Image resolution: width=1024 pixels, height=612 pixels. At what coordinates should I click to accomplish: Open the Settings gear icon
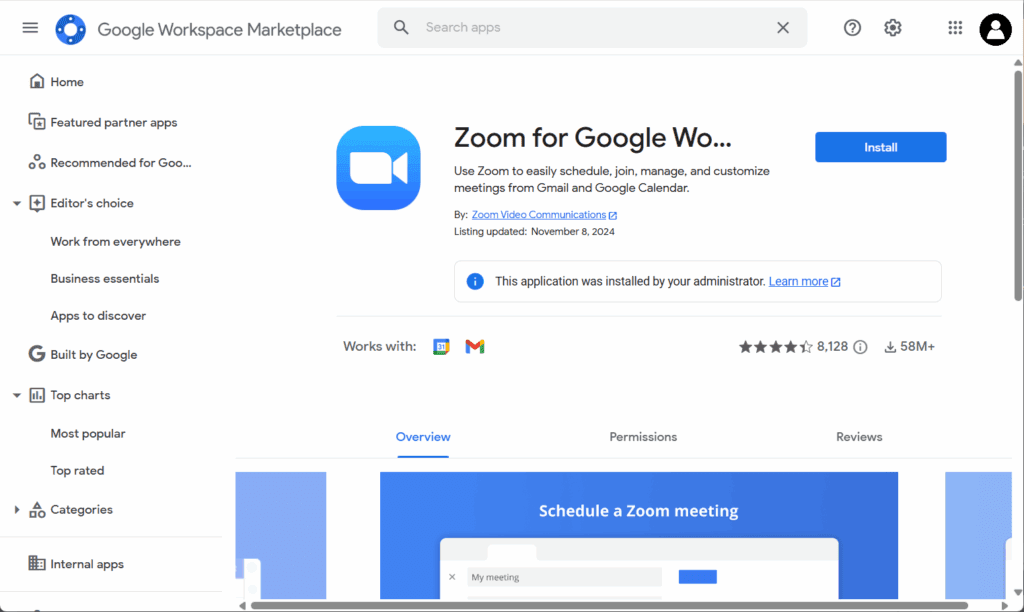pos(893,28)
